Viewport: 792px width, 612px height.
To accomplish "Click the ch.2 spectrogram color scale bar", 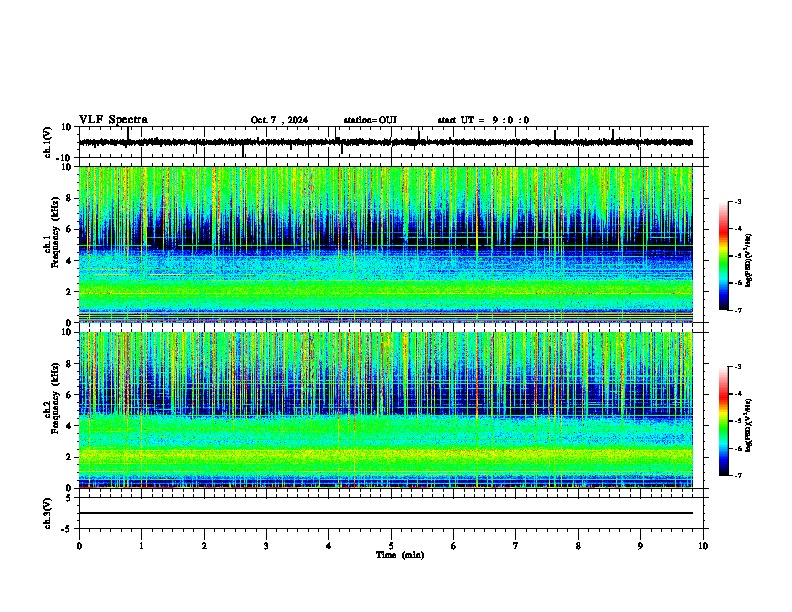I will [x=723, y=421].
